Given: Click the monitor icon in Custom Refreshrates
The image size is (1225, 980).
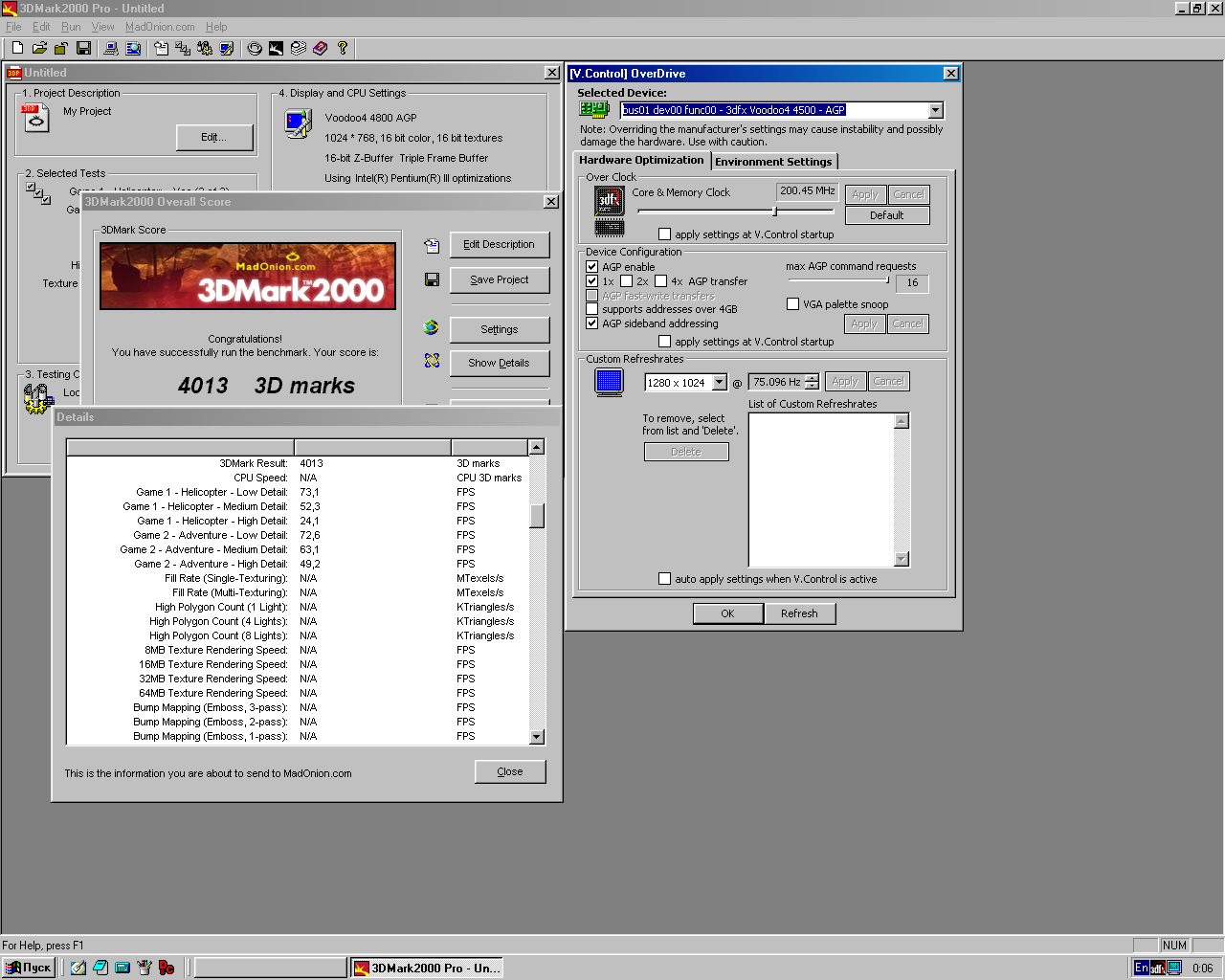Looking at the screenshot, I should 610,382.
